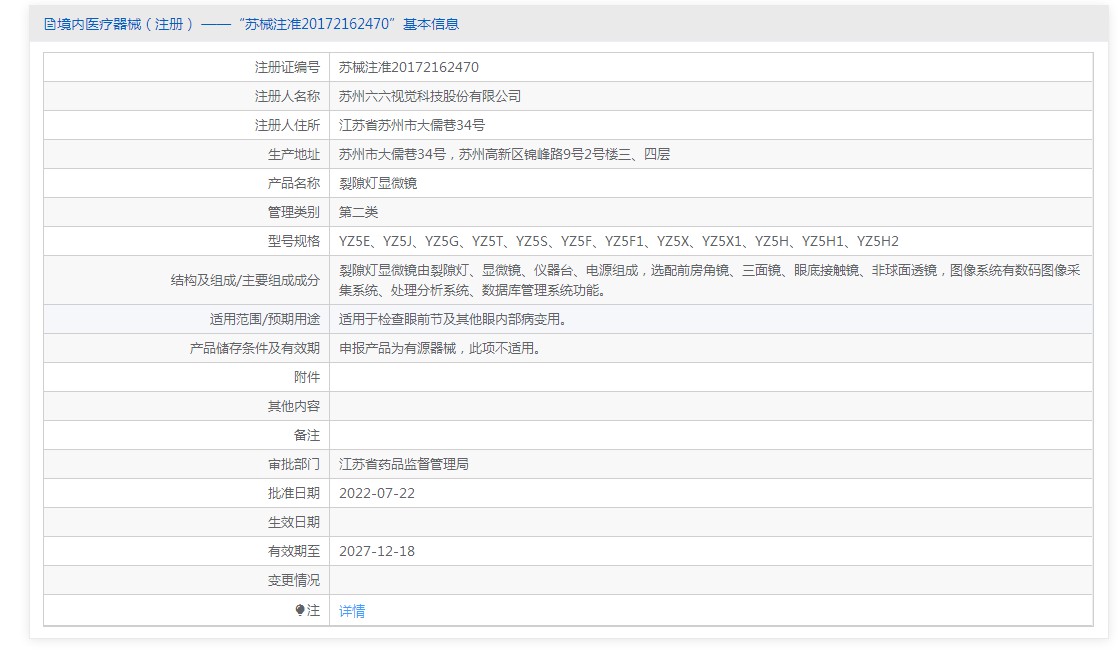The height and width of the screenshot is (652, 1118).
Task: Select approval date 2022-07-22
Action: point(376,494)
